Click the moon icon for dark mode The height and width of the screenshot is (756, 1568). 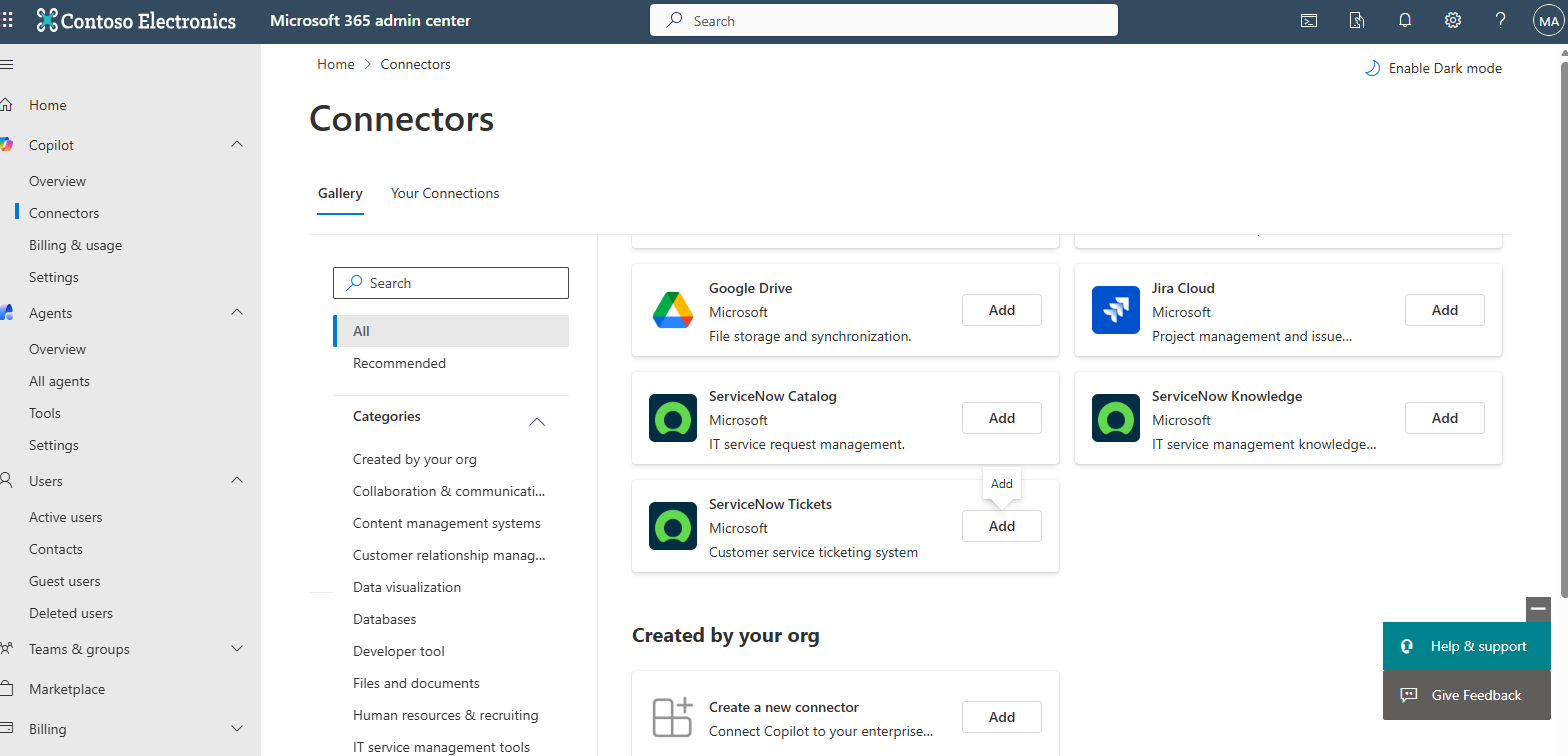(x=1373, y=68)
